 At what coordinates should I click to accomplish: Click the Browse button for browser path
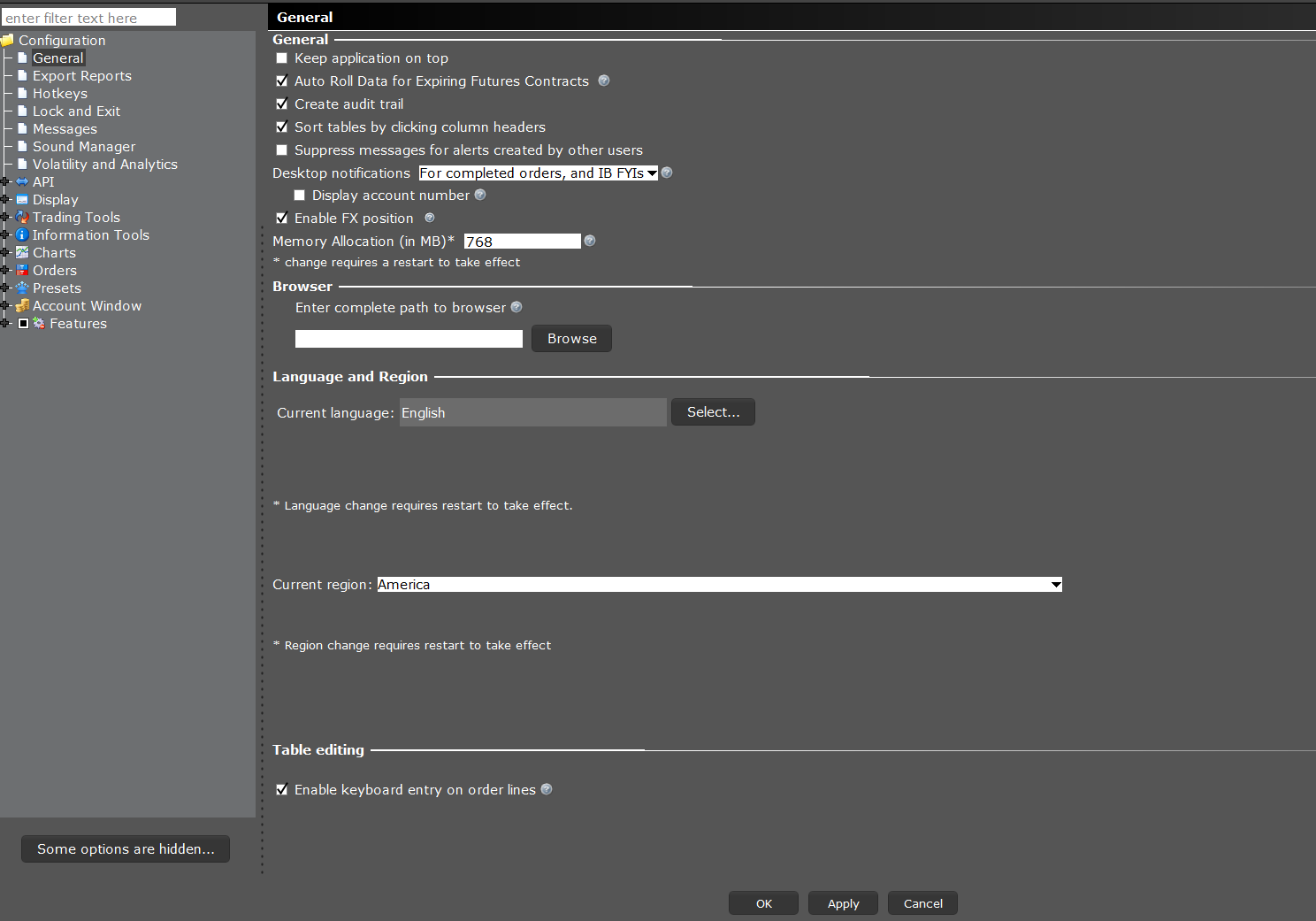[571, 339]
